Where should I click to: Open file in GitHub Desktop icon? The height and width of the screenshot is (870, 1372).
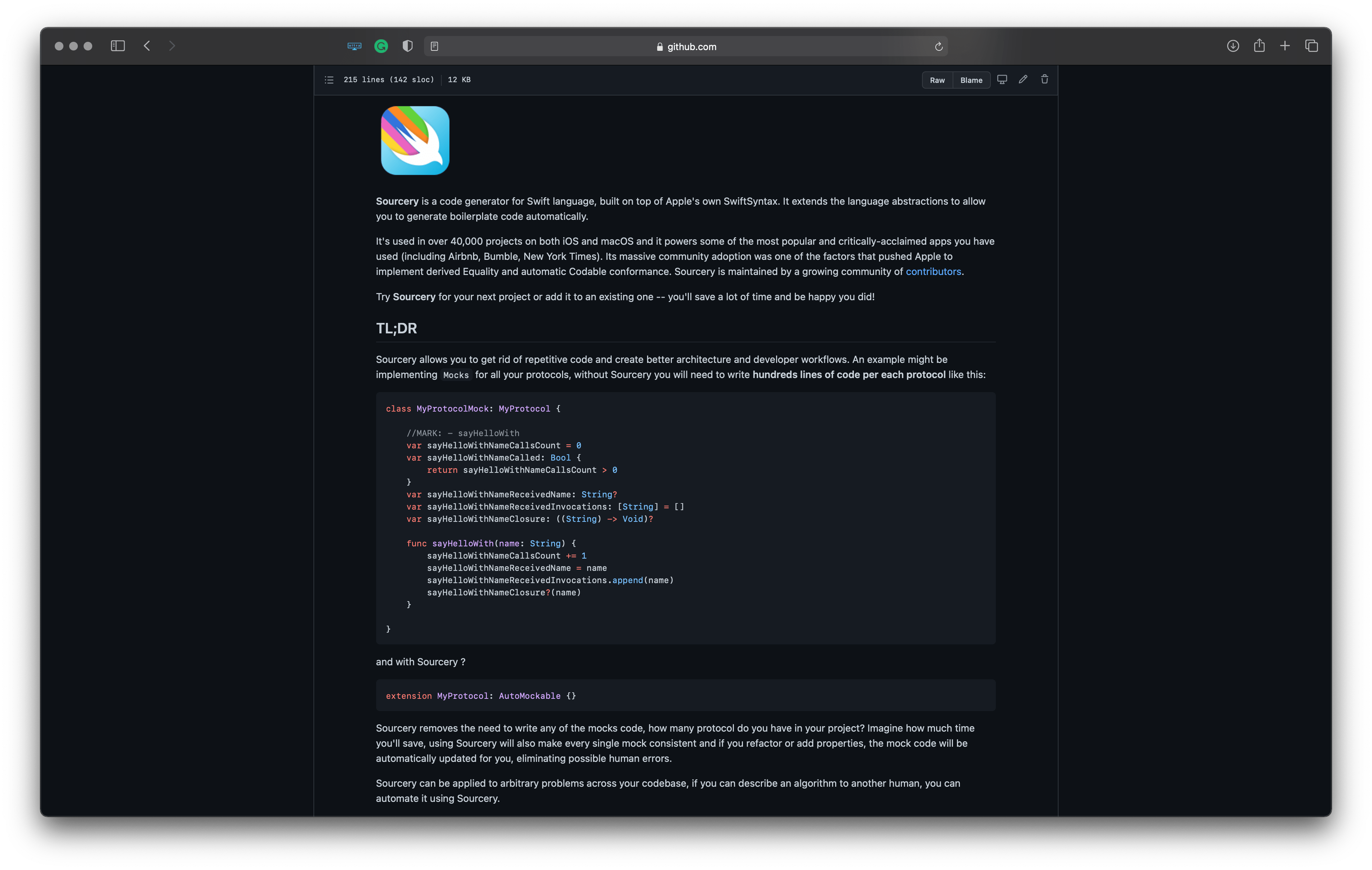[1002, 80]
